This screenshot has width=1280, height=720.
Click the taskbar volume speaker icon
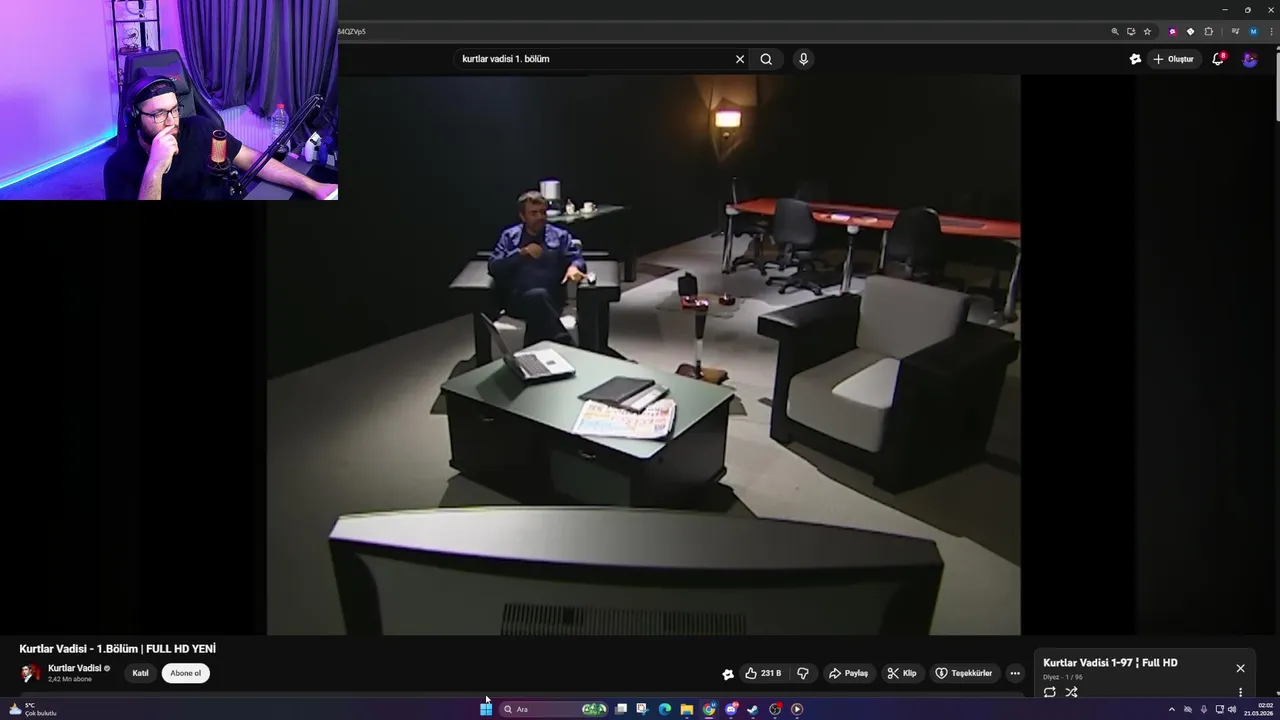point(1232,709)
